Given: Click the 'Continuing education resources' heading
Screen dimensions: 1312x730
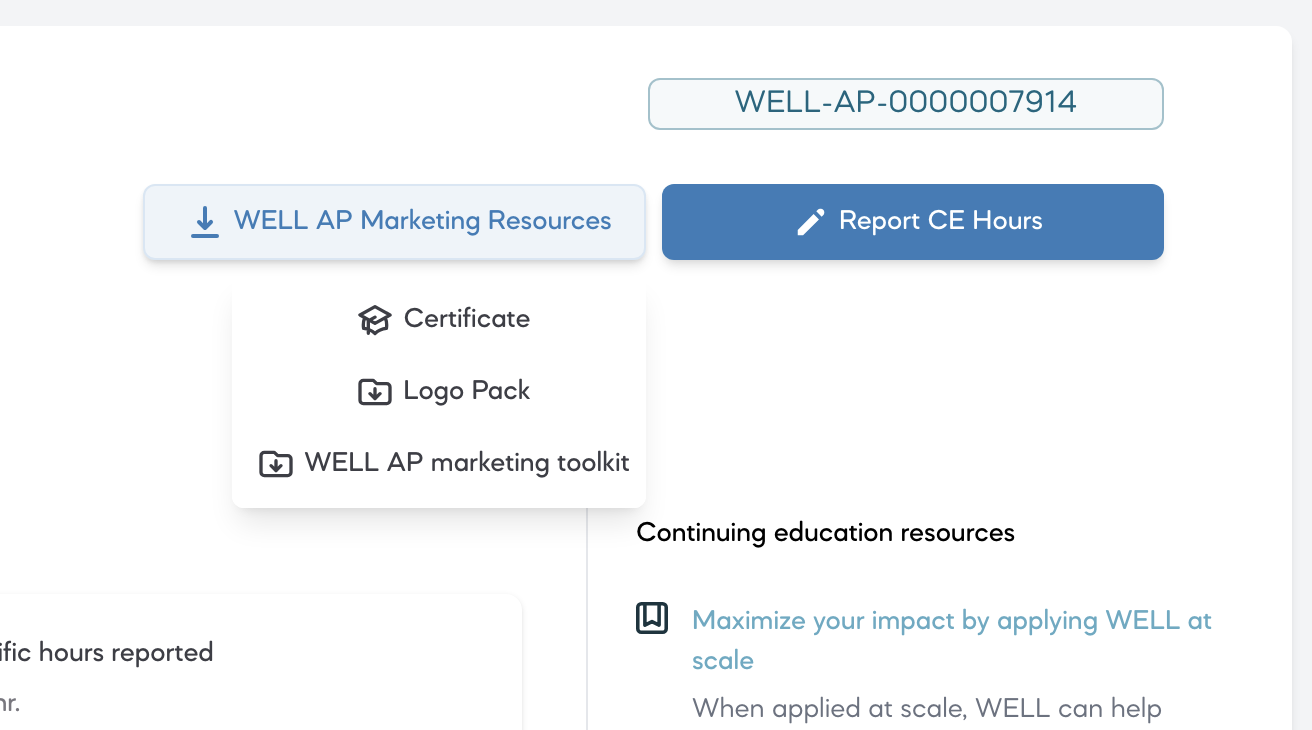Looking at the screenshot, I should point(825,533).
